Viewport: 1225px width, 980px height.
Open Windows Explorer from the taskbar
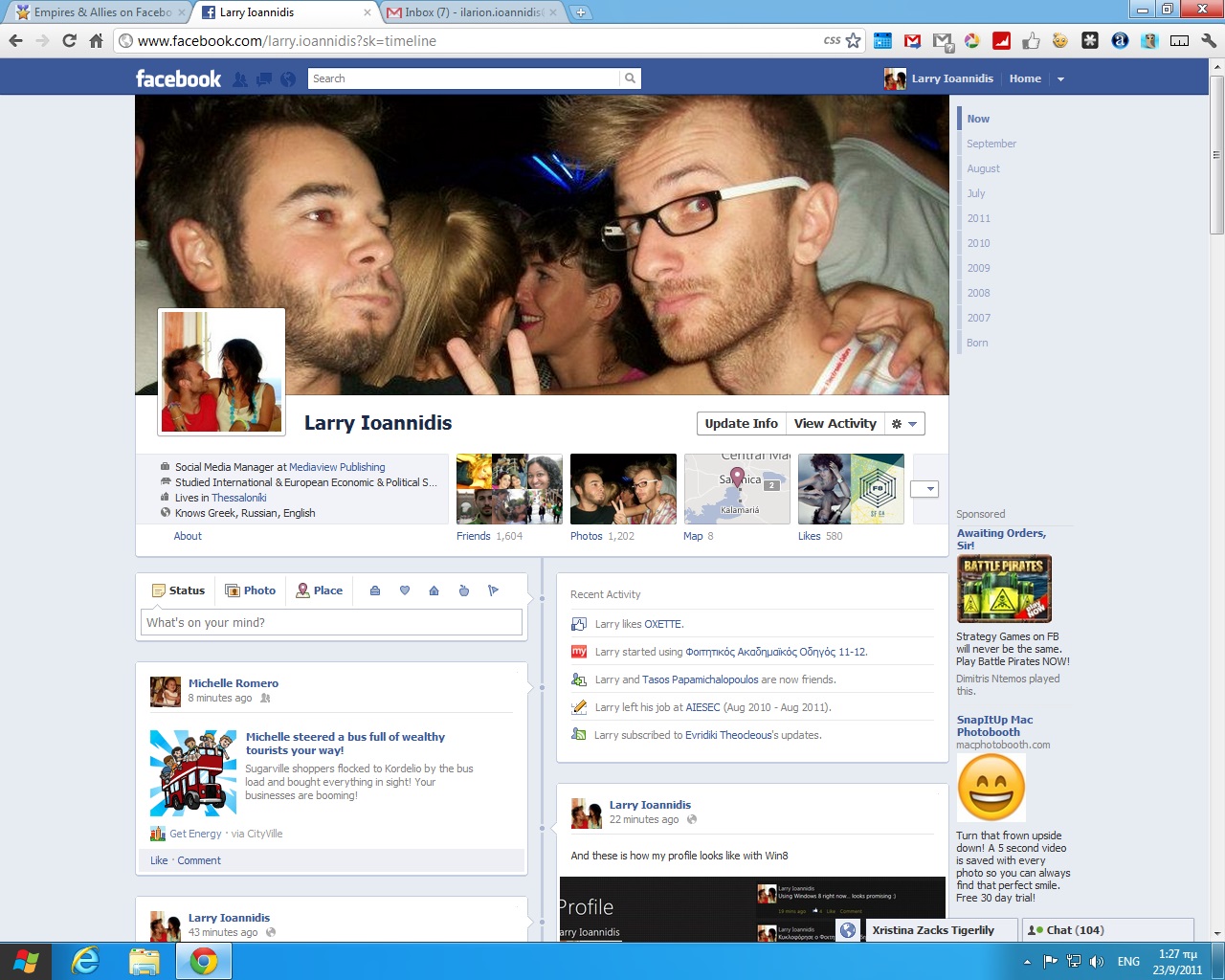tap(145, 960)
